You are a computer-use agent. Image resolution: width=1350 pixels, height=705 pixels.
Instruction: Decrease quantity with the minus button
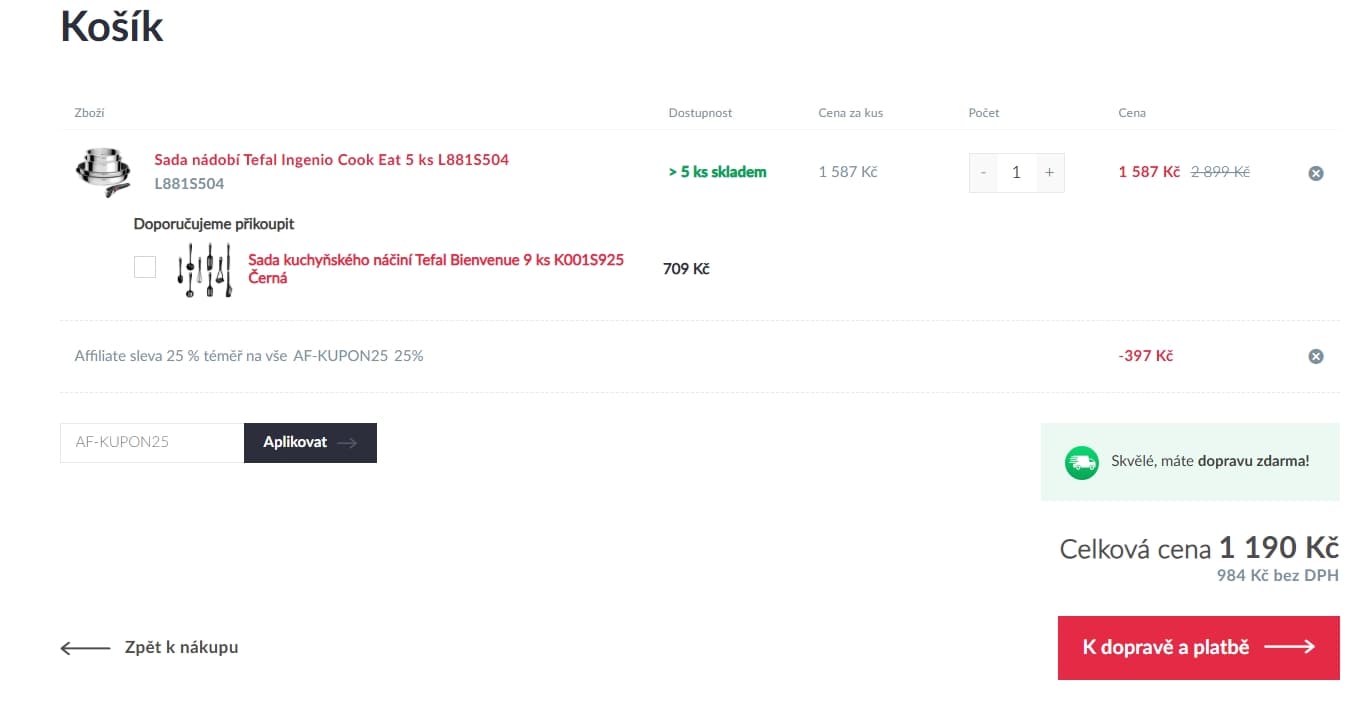tap(983, 172)
